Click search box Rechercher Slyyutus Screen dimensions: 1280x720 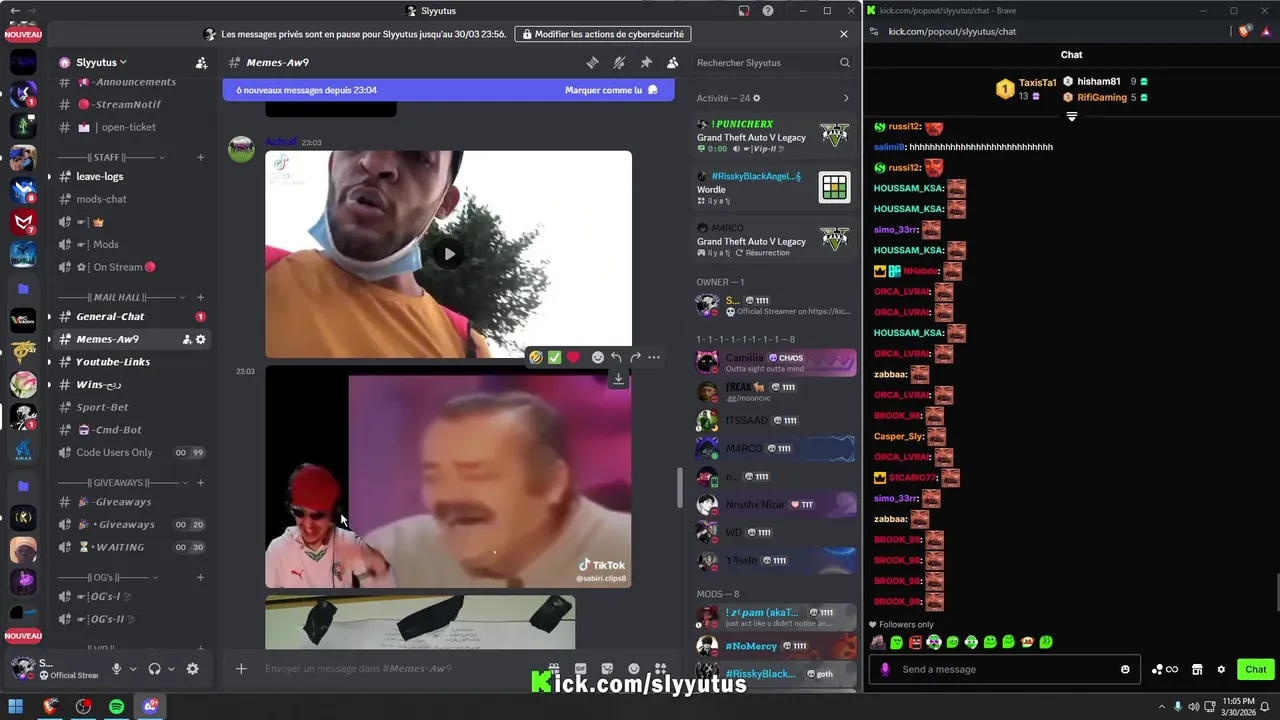[773, 62]
